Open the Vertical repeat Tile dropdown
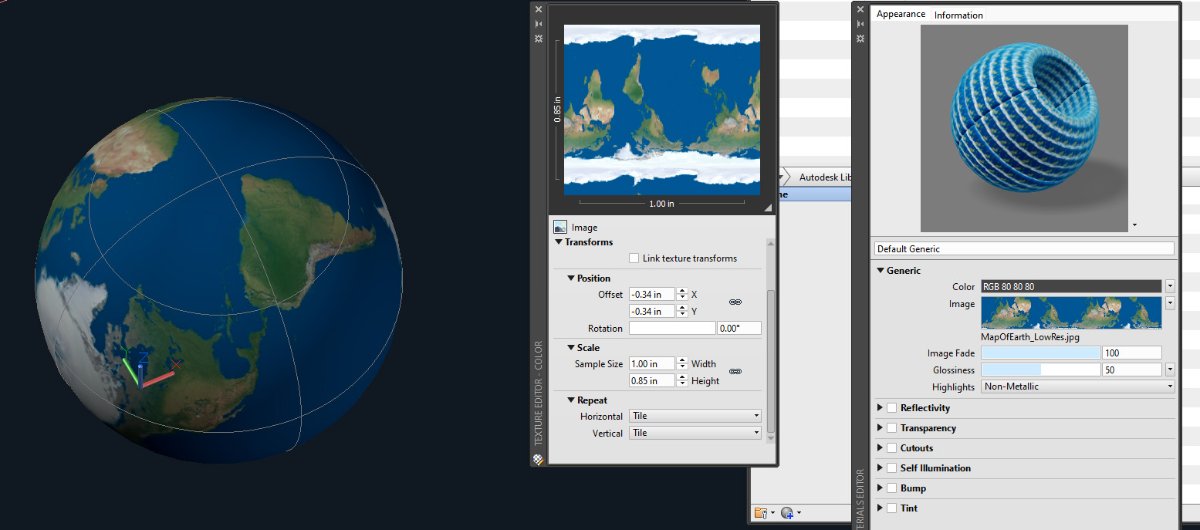 [x=695, y=433]
